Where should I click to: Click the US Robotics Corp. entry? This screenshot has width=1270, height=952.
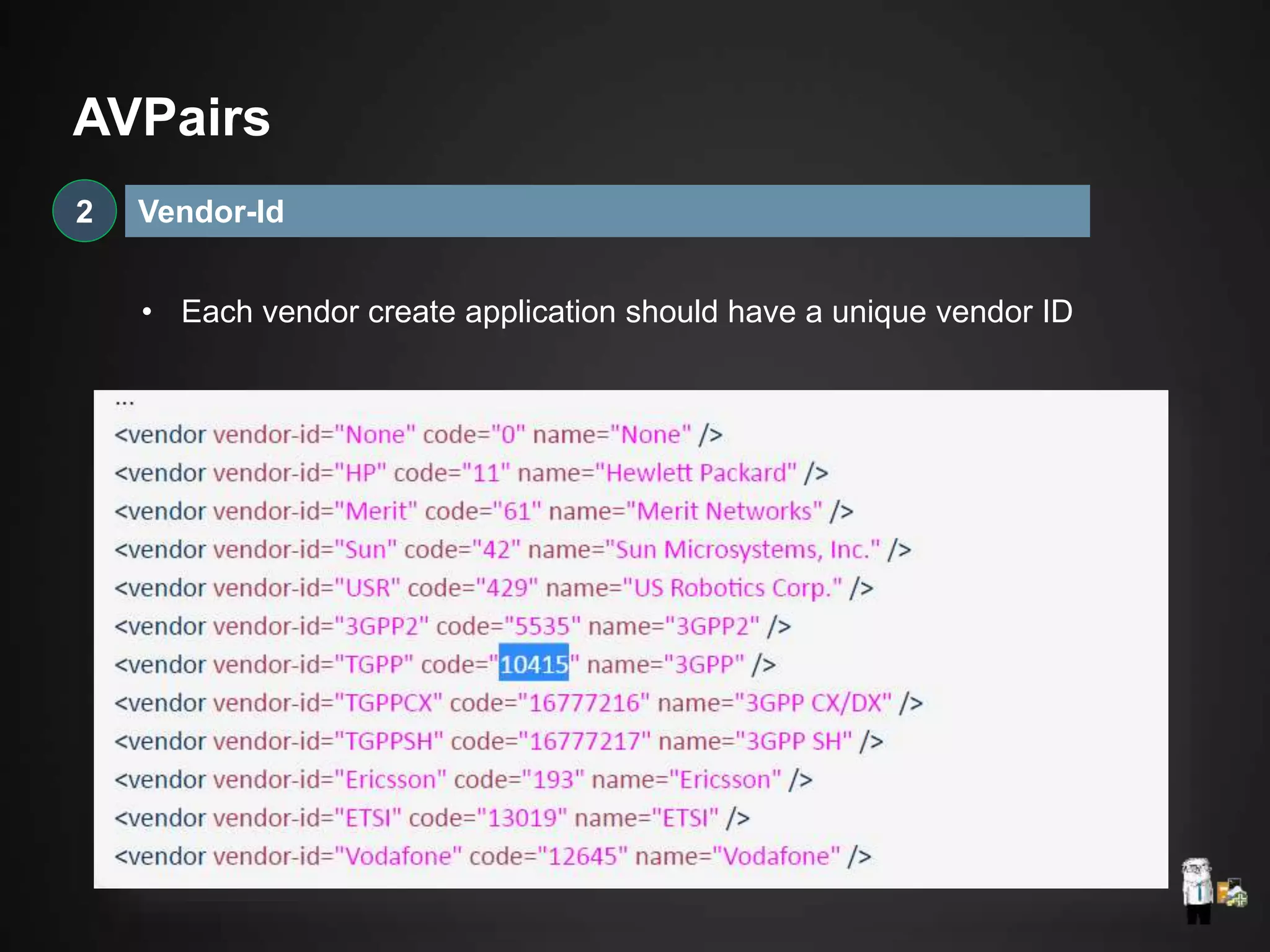pos(494,588)
